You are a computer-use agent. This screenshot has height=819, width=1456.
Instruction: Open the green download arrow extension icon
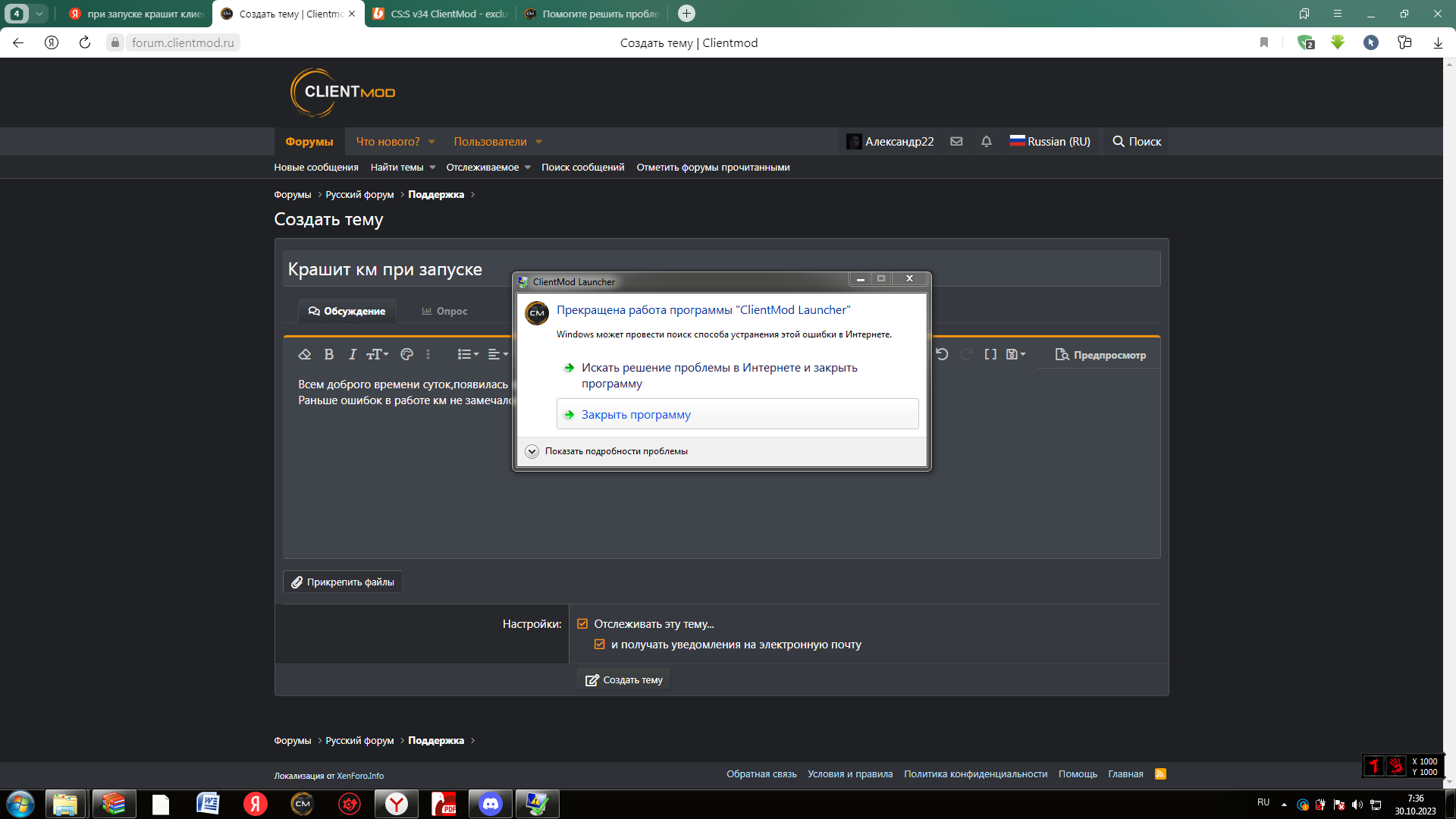[x=1338, y=42]
